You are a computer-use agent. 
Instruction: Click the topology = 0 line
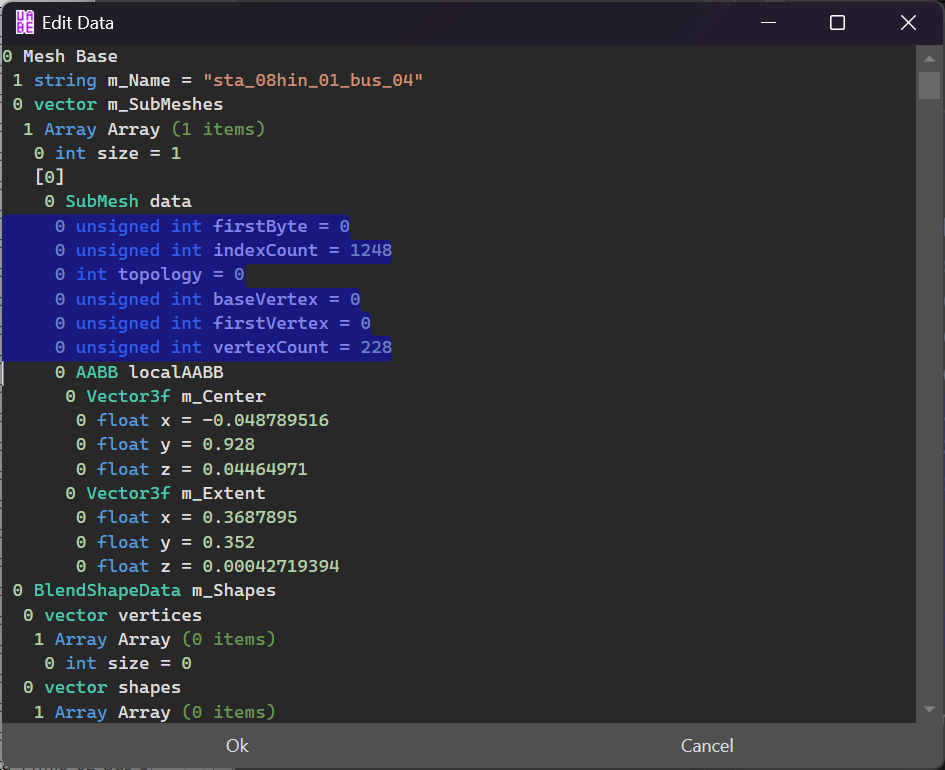(x=149, y=274)
